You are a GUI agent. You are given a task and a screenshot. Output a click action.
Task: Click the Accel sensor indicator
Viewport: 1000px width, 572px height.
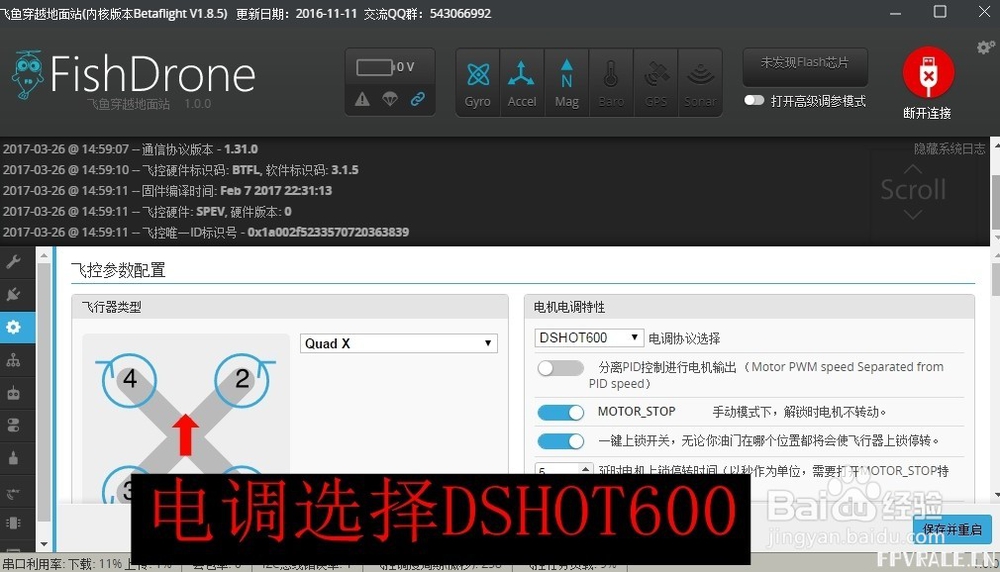[522, 84]
